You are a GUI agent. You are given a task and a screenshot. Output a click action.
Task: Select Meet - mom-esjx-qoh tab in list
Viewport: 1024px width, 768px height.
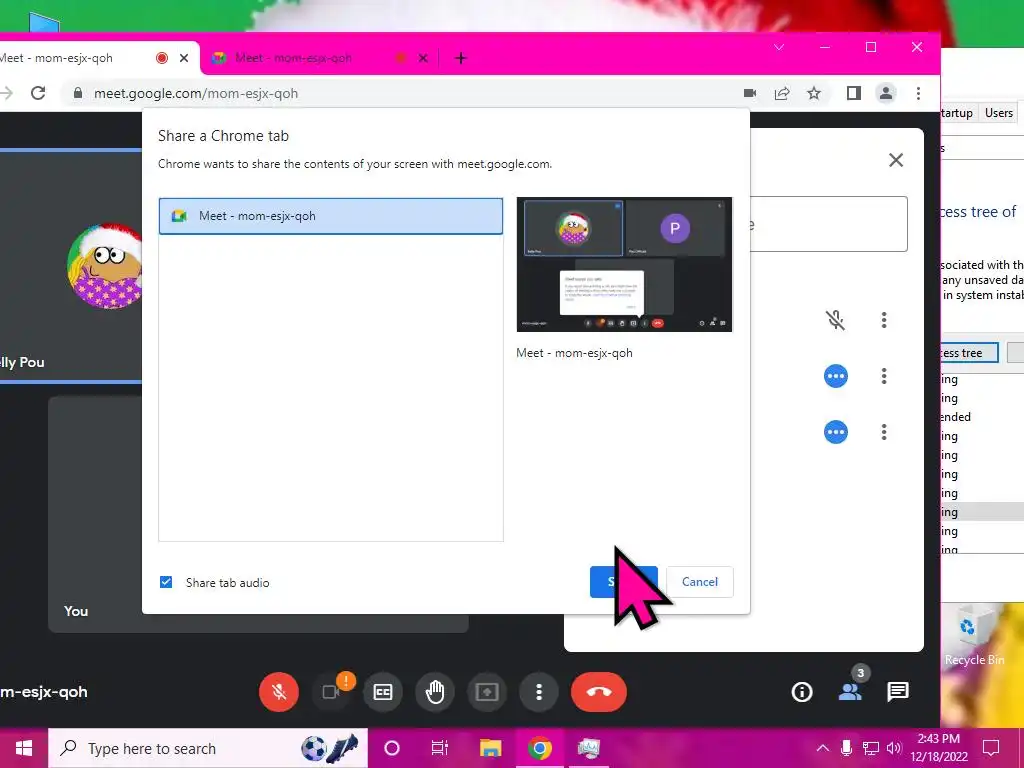tap(330, 216)
